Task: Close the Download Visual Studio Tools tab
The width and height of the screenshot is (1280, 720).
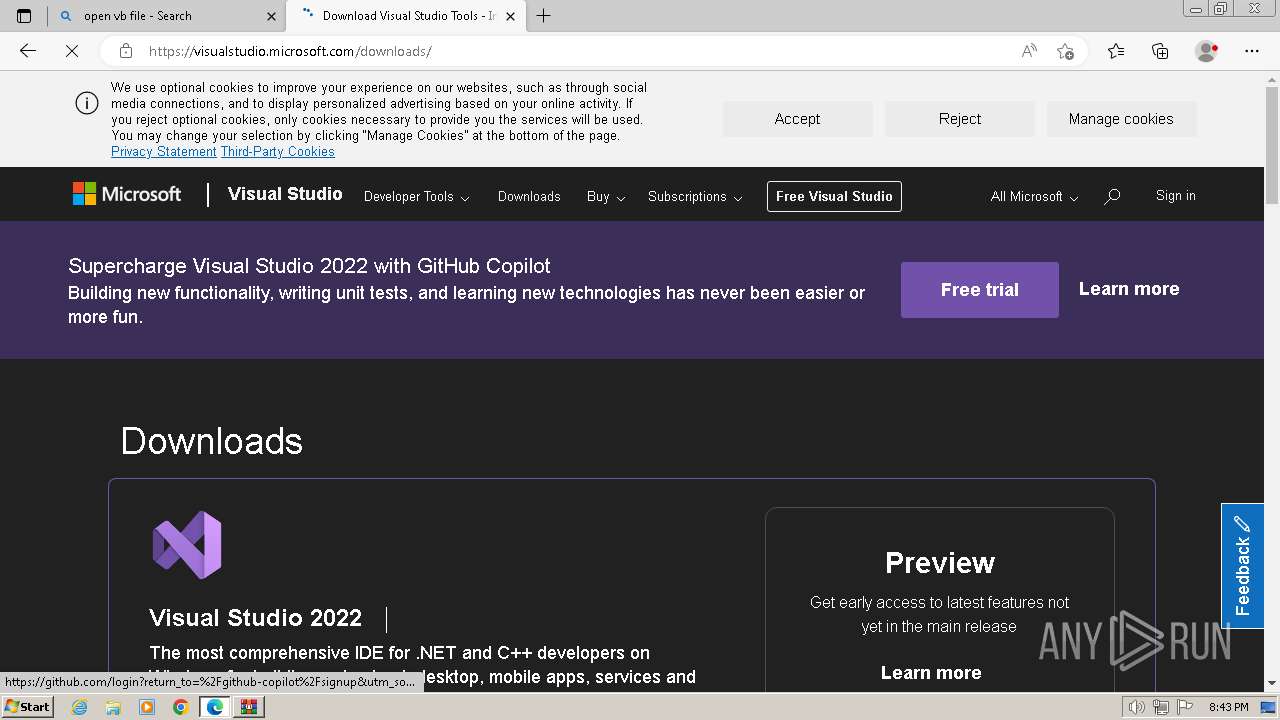Action: point(511,16)
